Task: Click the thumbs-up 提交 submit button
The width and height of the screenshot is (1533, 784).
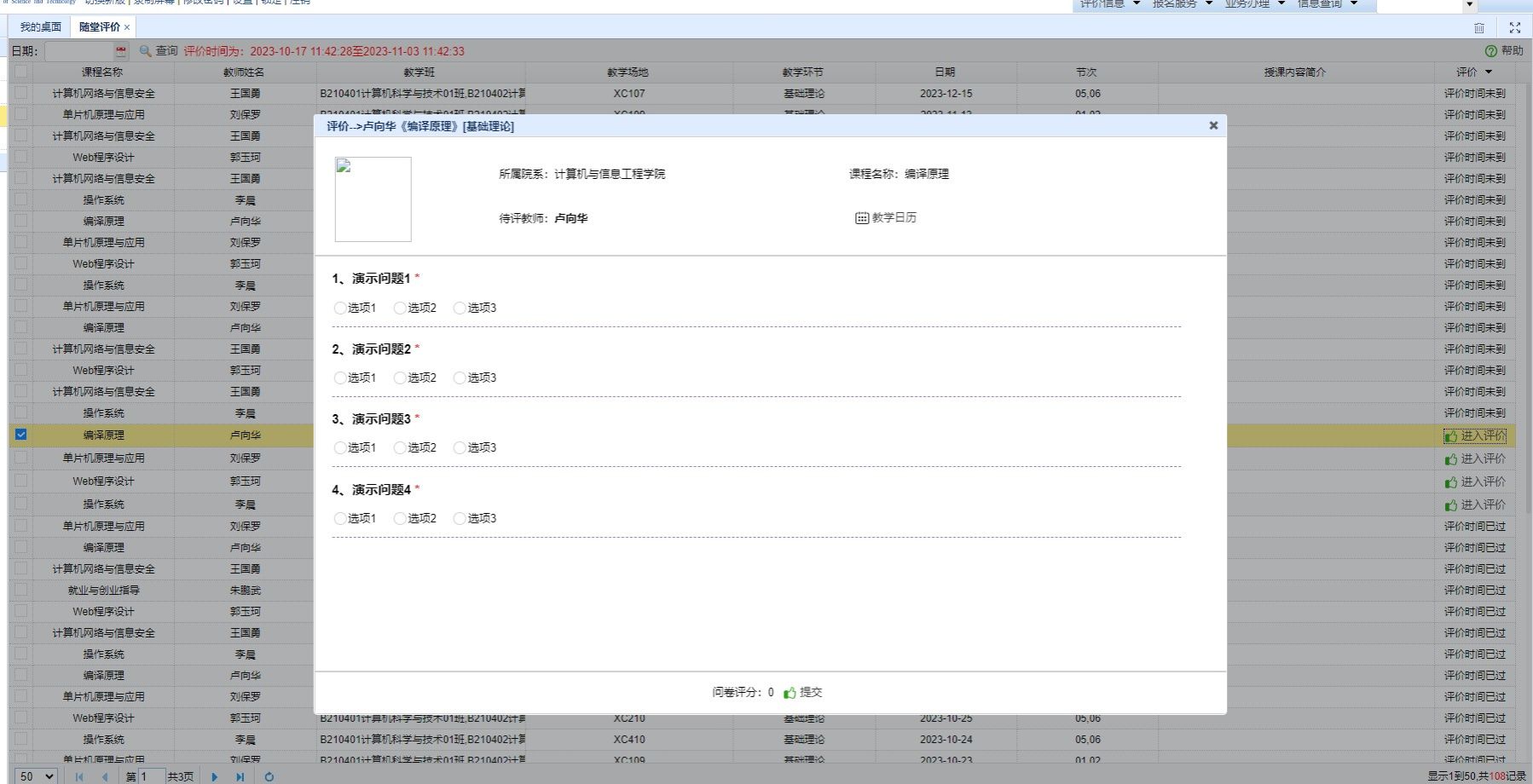Action: pos(802,693)
